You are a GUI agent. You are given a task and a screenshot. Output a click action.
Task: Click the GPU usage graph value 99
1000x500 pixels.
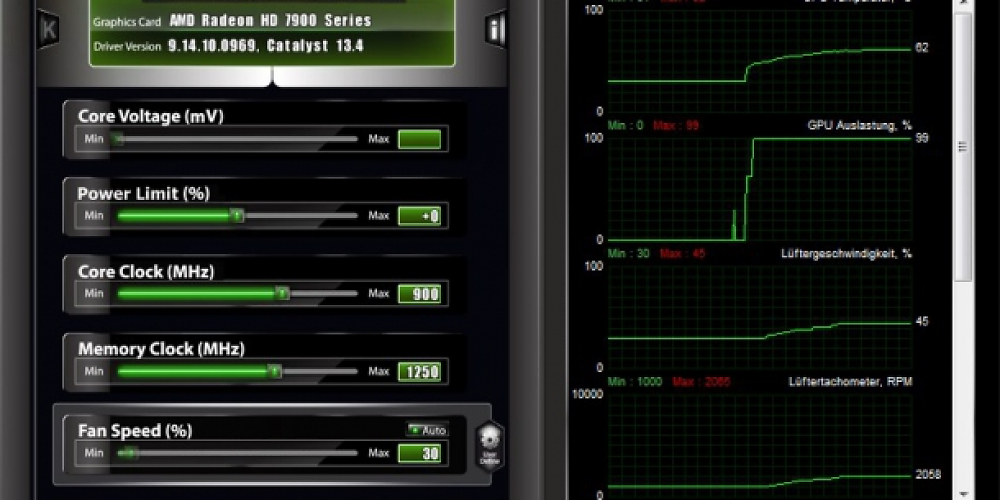pyautogui.click(x=922, y=138)
